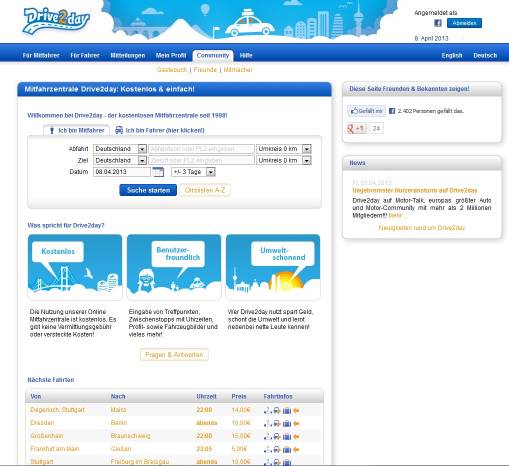
Task: Click the car icon in Gießen row
Action: tap(277, 449)
